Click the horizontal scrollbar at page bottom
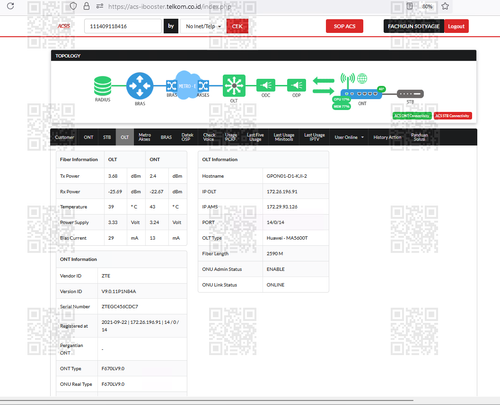The image size is (500, 405). tap(207, 400)
